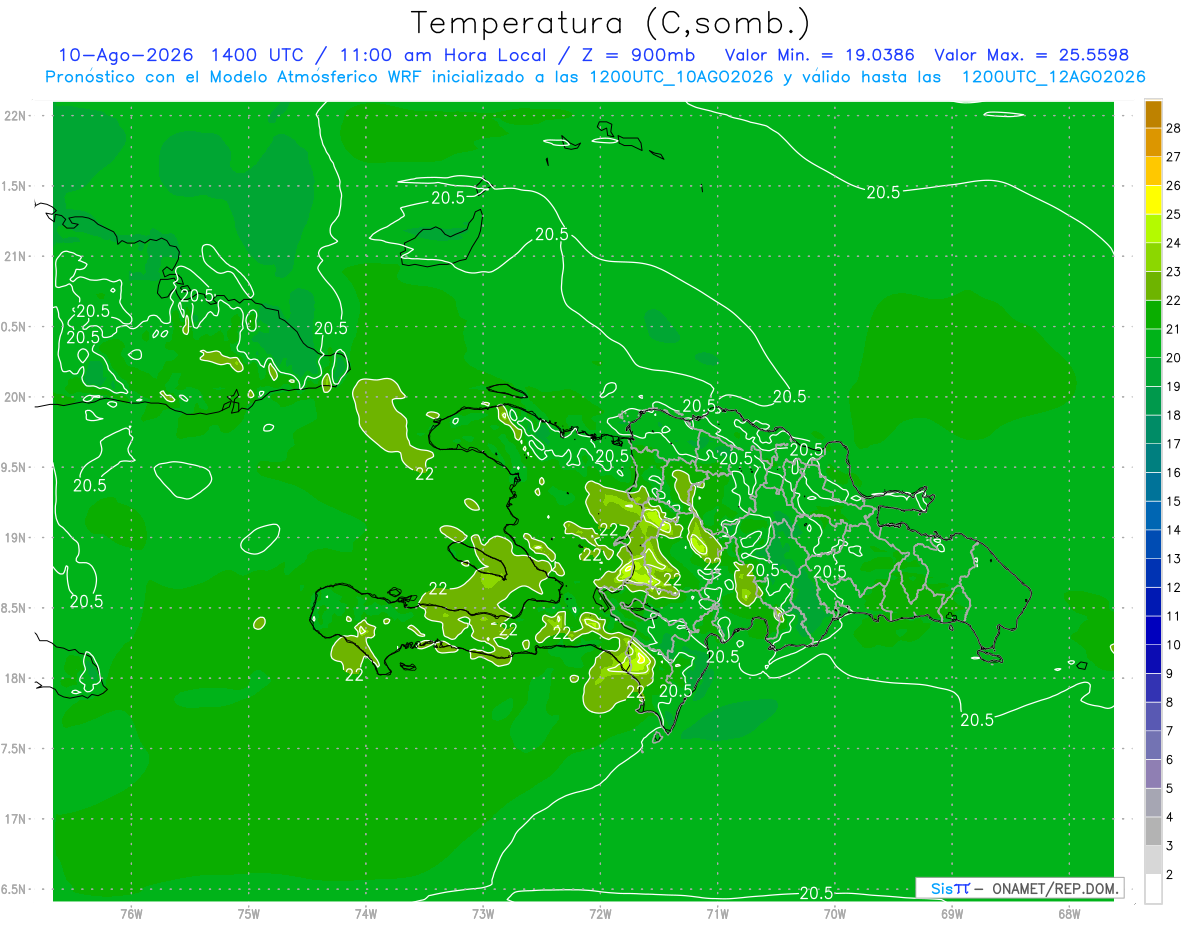Click longitude axis label "74W"

pyautogui.click(x=366, y=913)
